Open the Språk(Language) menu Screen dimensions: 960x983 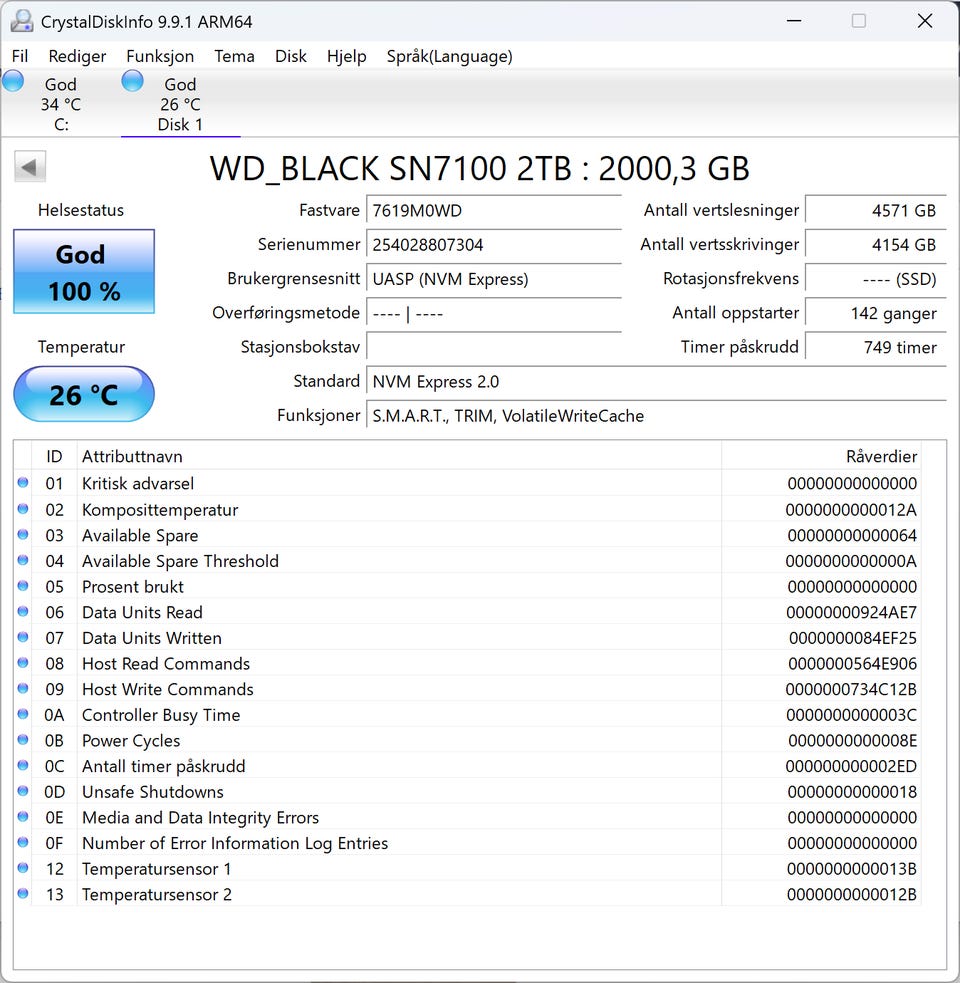click(x=450, y=56)
